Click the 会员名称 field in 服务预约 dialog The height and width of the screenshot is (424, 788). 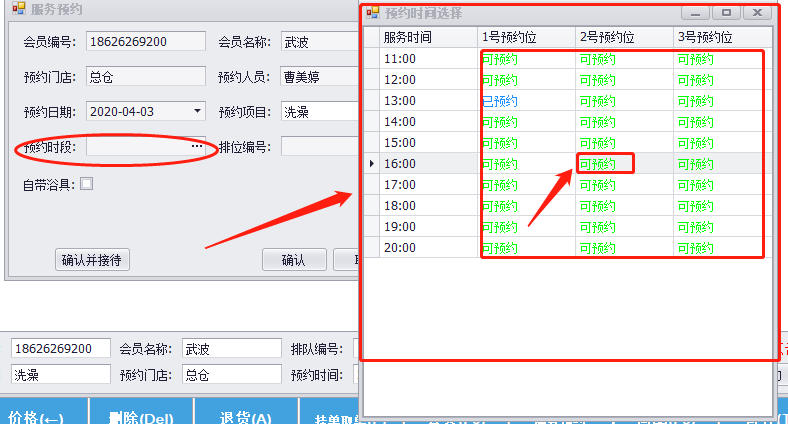click(320, 41)
